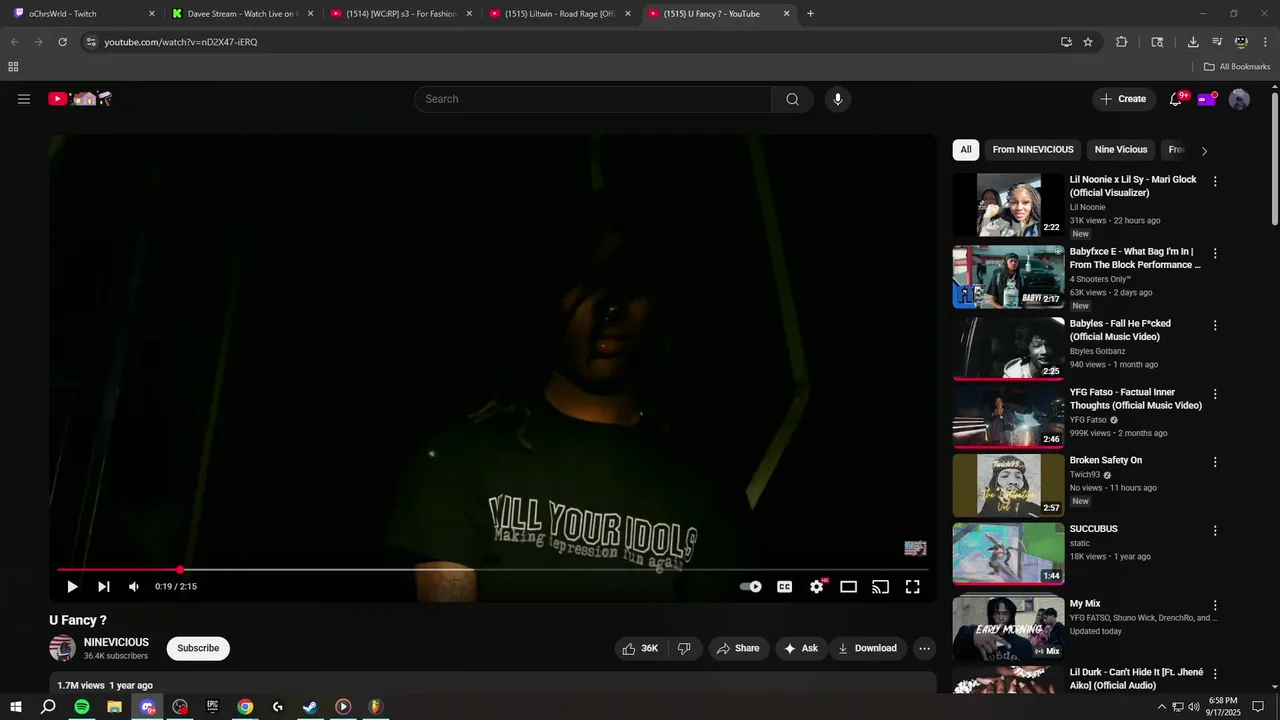Click the Ask AI button

pos(801,648)
